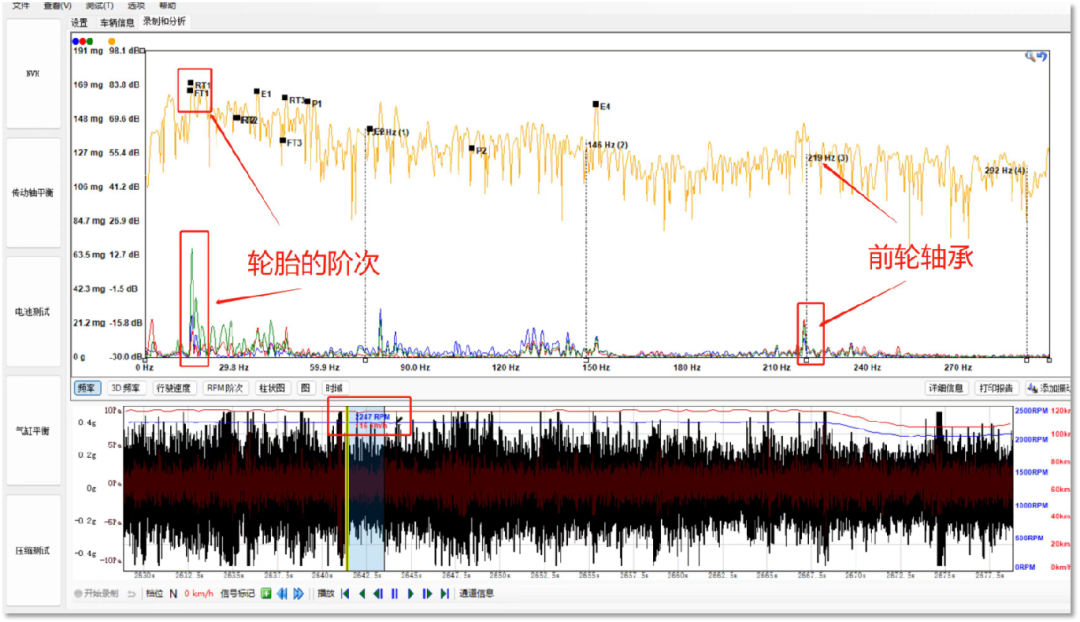Image resolution: width=1080 pixels, height=622 pixels.
Task: Click the play forward triangle button
Action: click(411, 593)
